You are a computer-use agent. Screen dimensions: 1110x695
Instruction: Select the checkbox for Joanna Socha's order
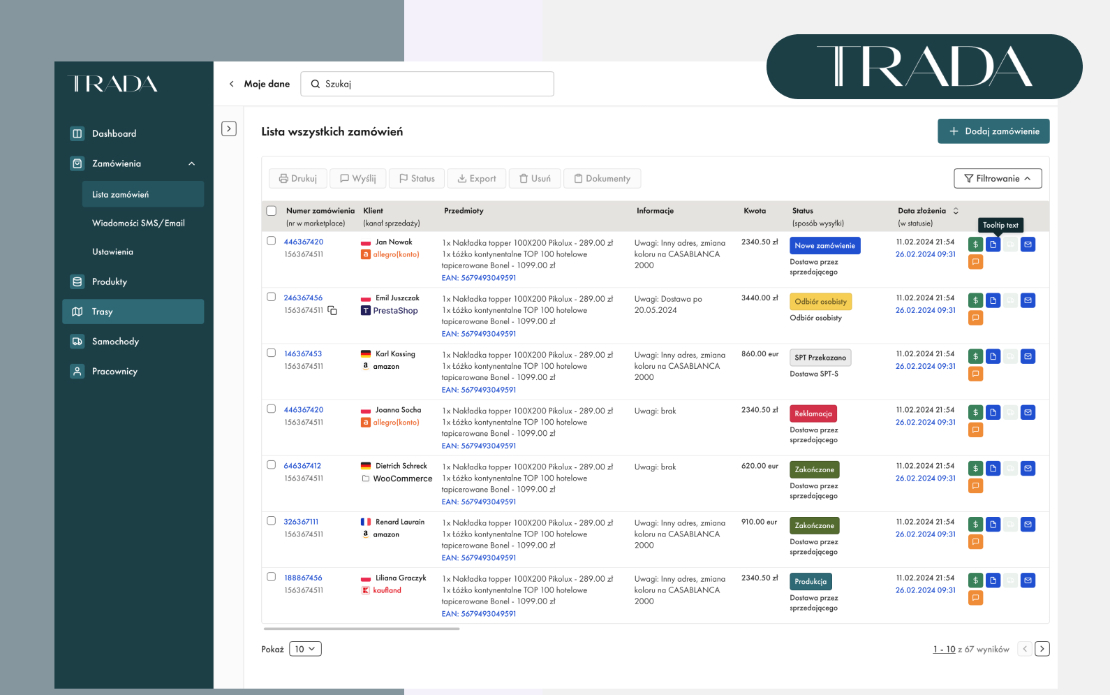[x=271, y=408]
